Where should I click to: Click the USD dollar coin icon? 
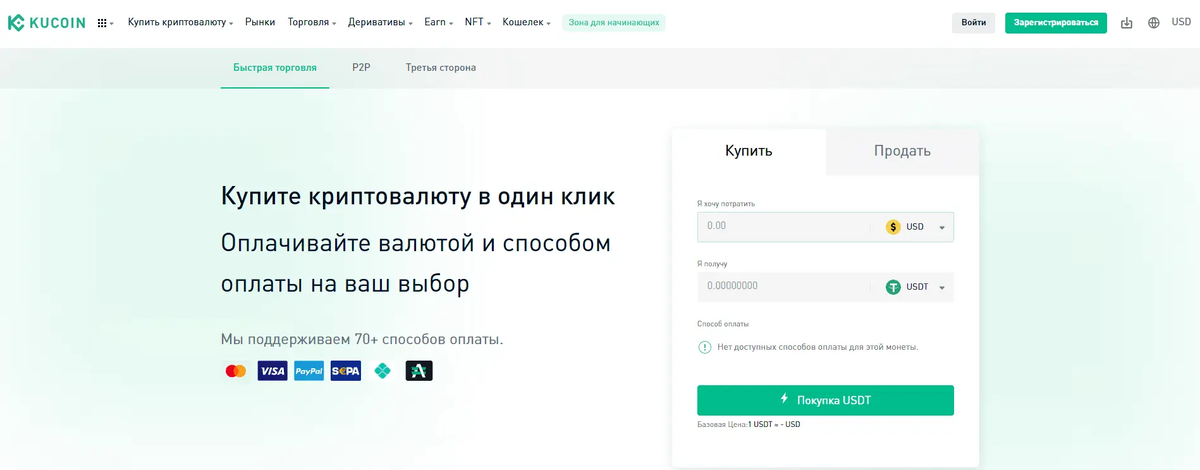point(893,227)
